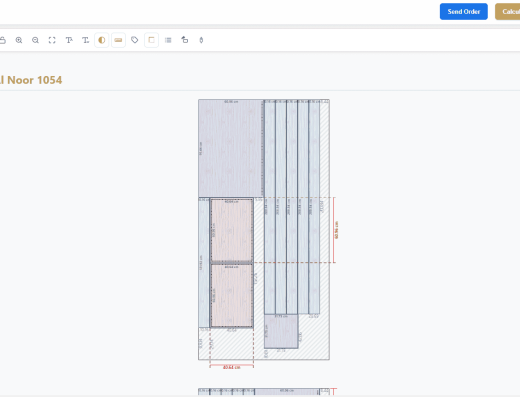This screenshot has height=397, width=520.
Task: Click the last toolbar icon, right of the rotate icon
Action: pos(201,40)
